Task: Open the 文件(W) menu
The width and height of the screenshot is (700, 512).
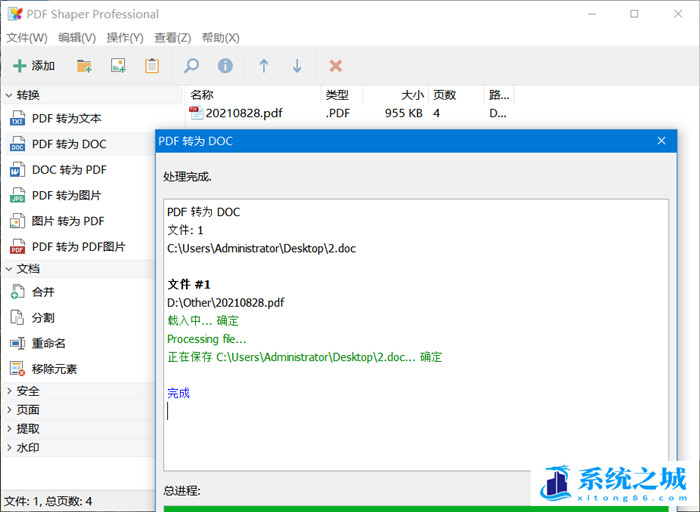Action: click(x=27, y=38)
